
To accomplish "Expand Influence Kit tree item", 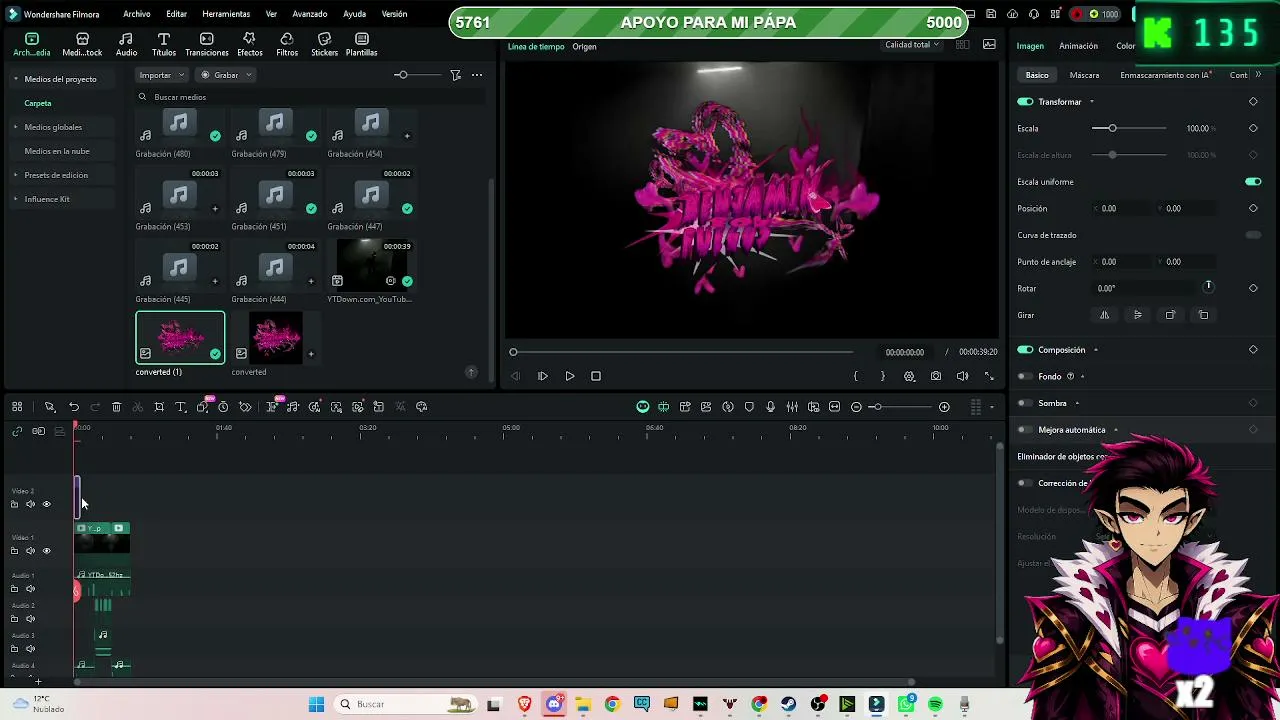I will point(15,199).
